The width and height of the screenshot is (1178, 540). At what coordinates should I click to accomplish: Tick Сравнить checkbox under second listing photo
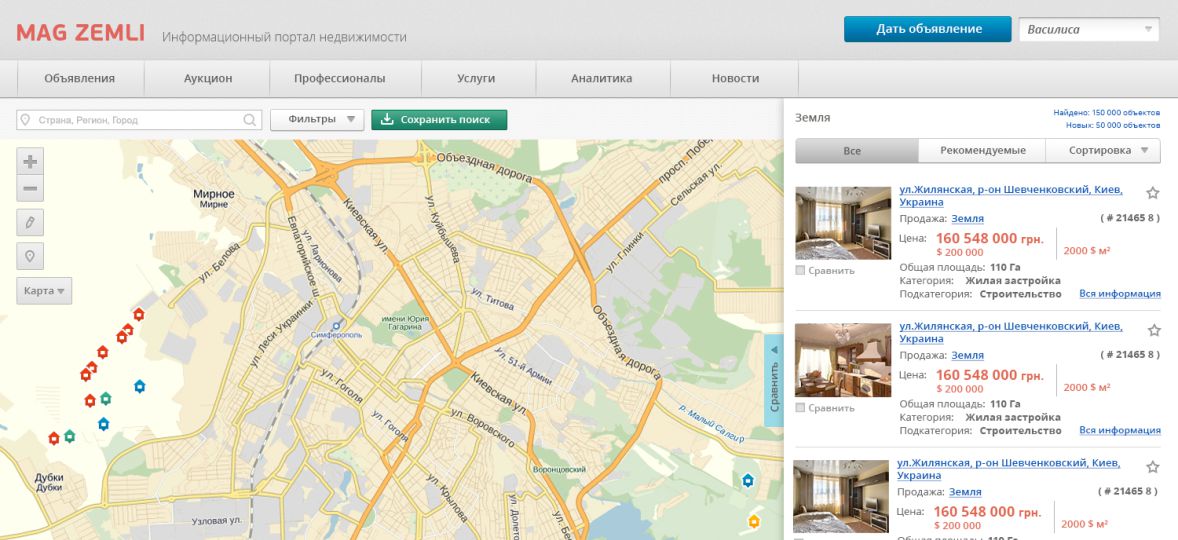click(x=800, y=408)
